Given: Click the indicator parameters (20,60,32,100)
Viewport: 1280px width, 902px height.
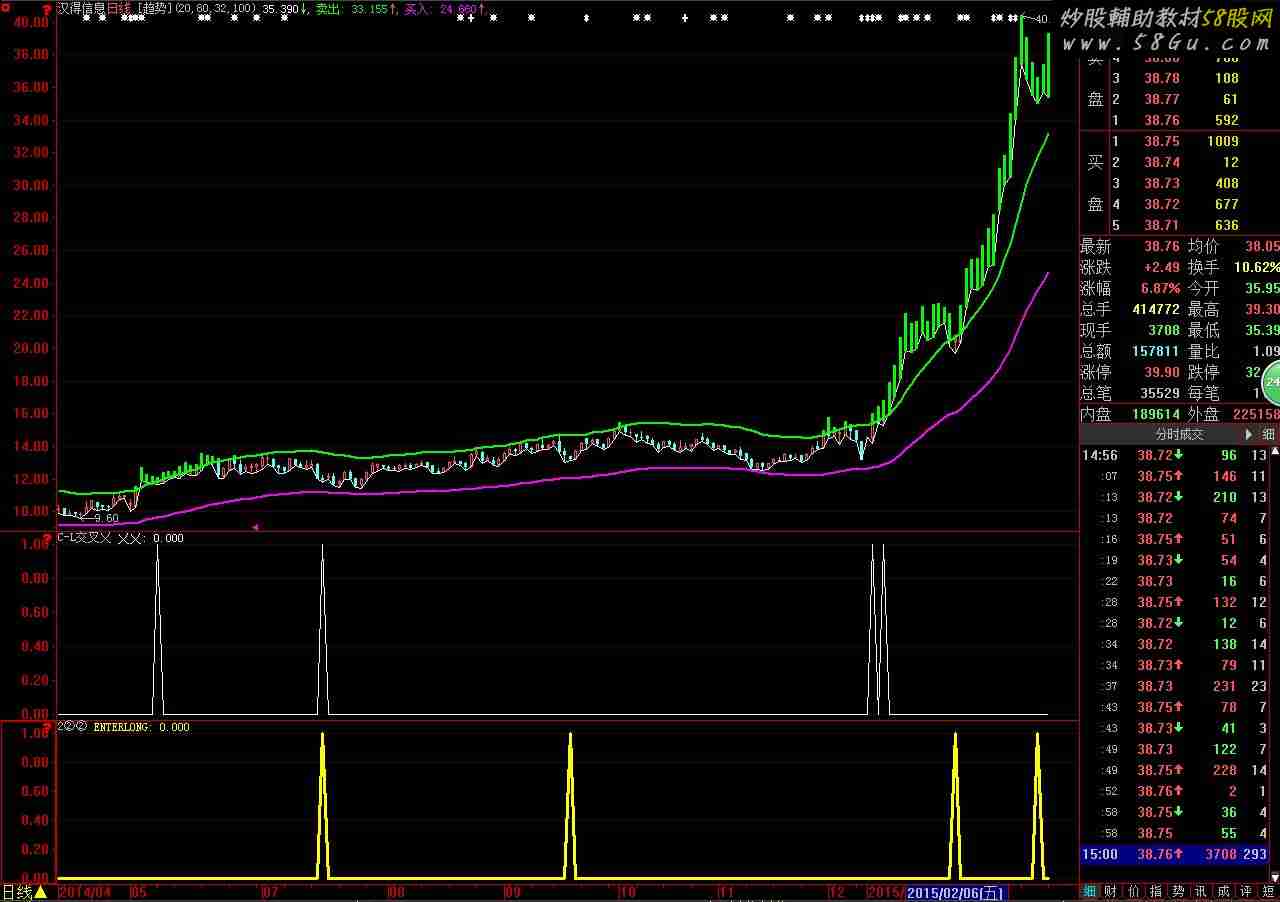Looking at the screenshot, I should pos(216,8).
